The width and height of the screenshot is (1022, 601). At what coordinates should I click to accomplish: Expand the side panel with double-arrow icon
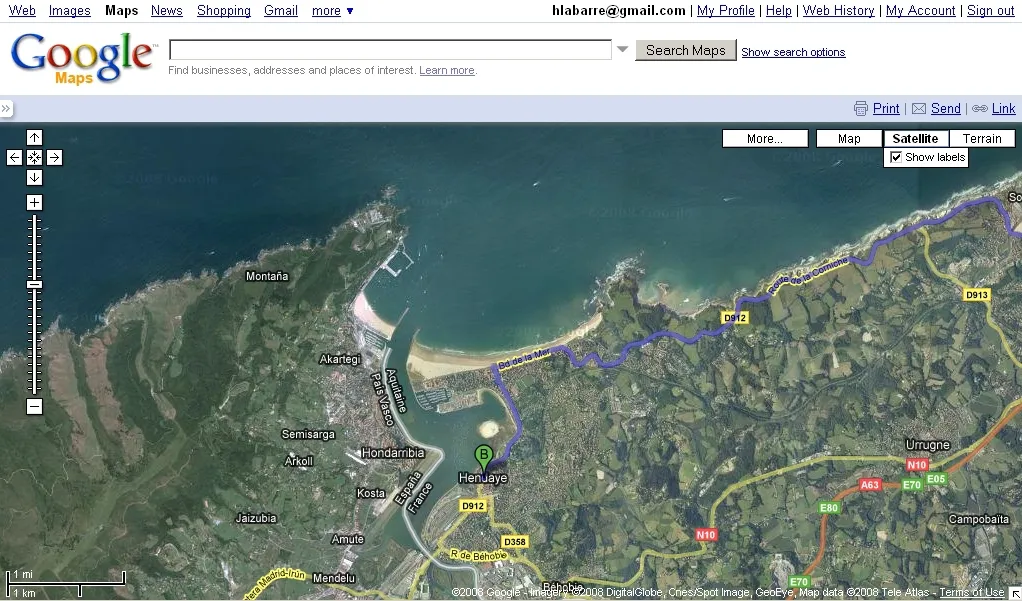point(6,109)
